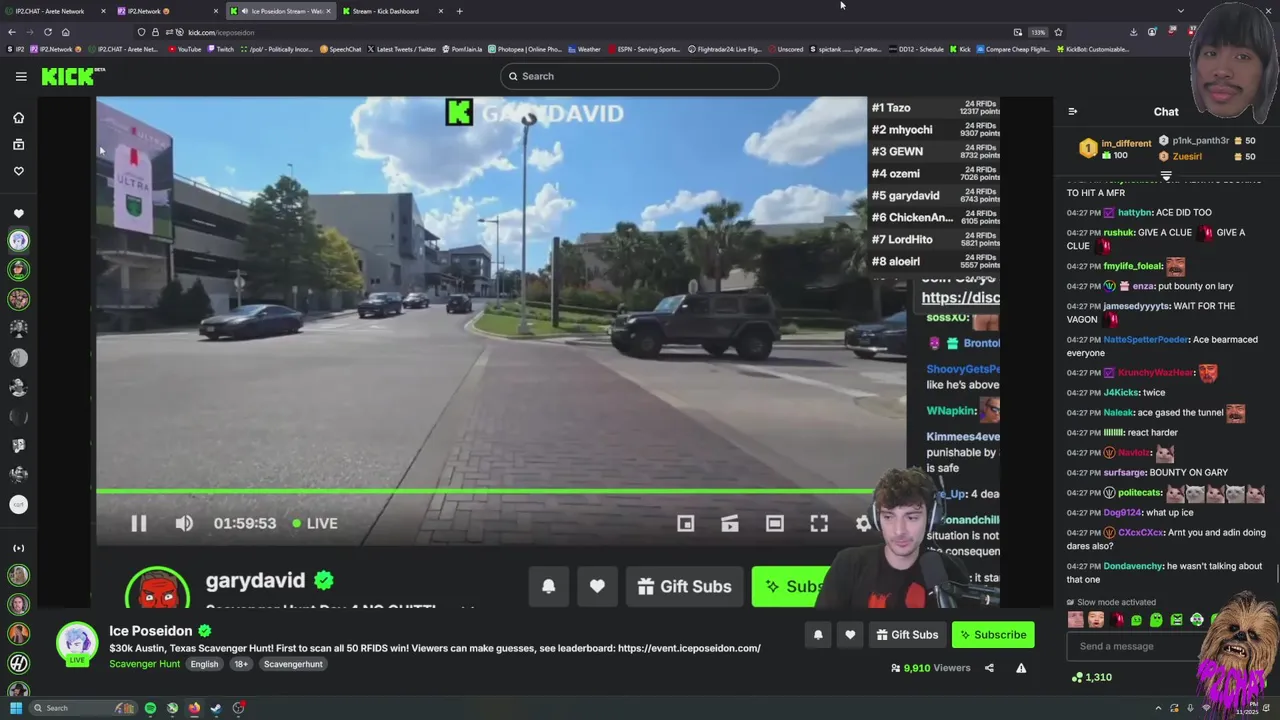Open Spotify from the taskbar

pyautogui.click(x=150, y=708)
